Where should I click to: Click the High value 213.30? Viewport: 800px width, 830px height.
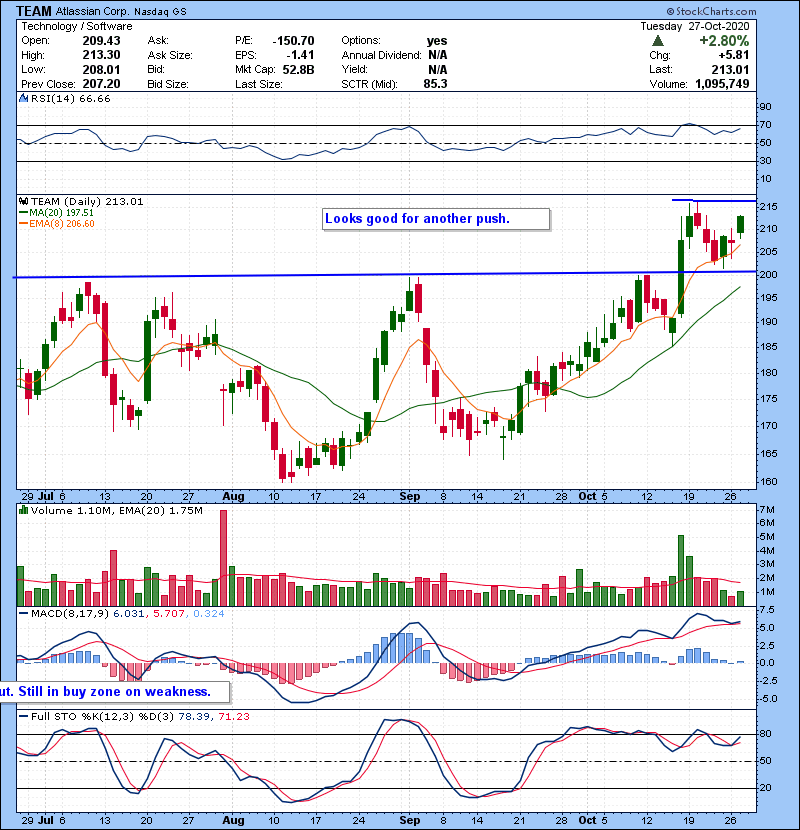[101, 55]
